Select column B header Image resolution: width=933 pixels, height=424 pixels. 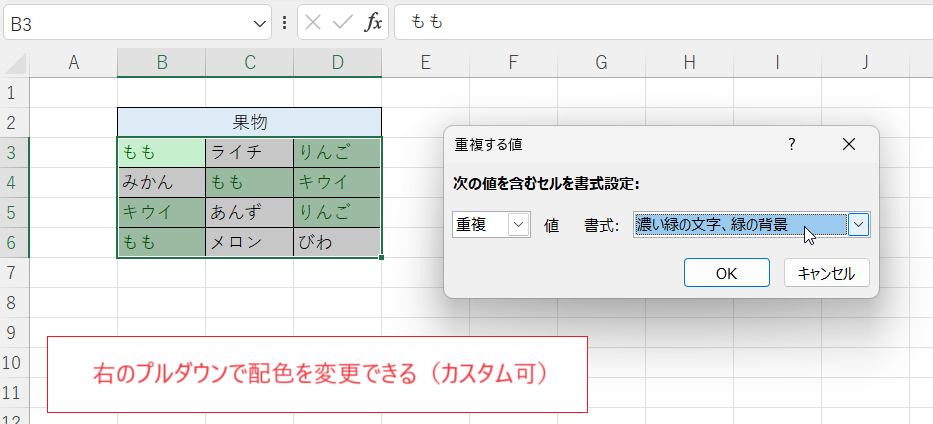162,62
